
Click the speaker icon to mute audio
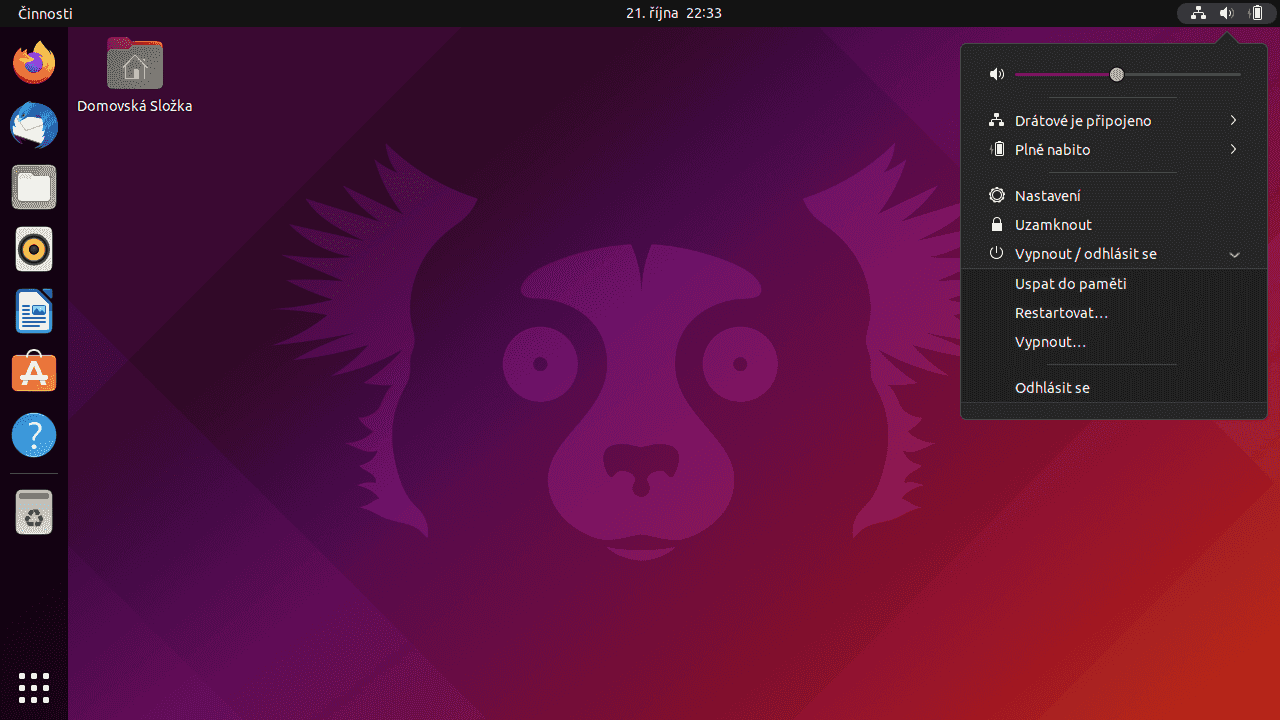point(996,74)
